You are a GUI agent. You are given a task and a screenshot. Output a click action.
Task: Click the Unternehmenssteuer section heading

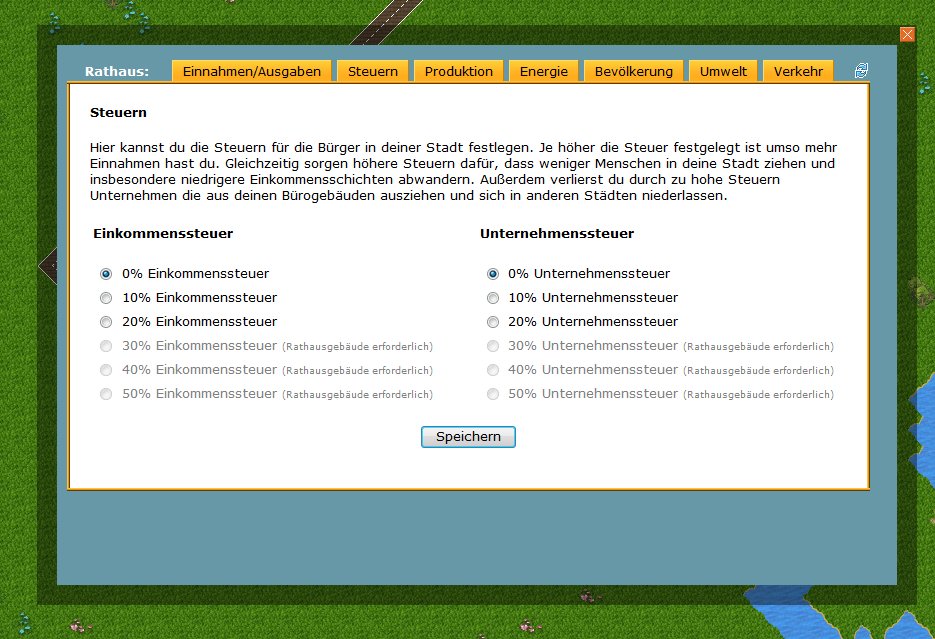(557, 234)
